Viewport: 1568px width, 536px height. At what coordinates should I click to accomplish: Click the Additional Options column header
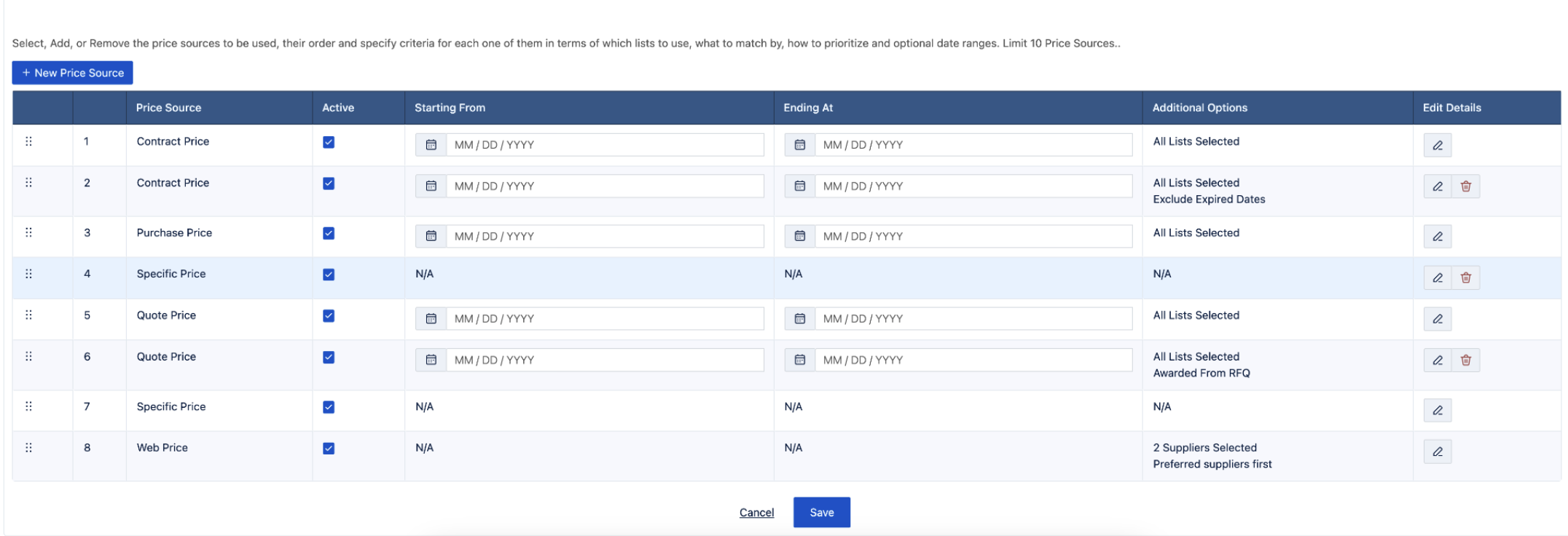1199,108
